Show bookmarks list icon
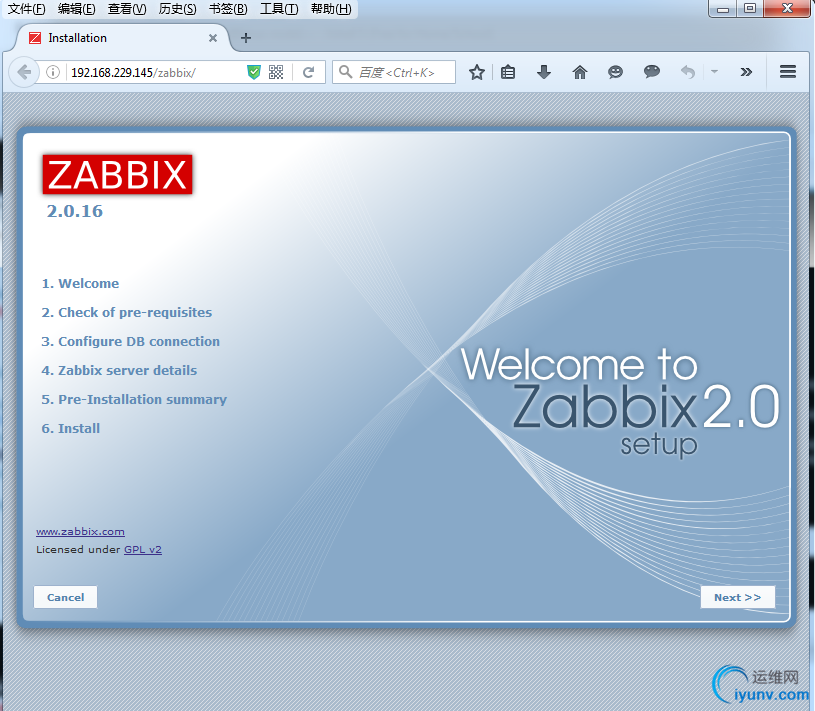 tap(508, 72)
